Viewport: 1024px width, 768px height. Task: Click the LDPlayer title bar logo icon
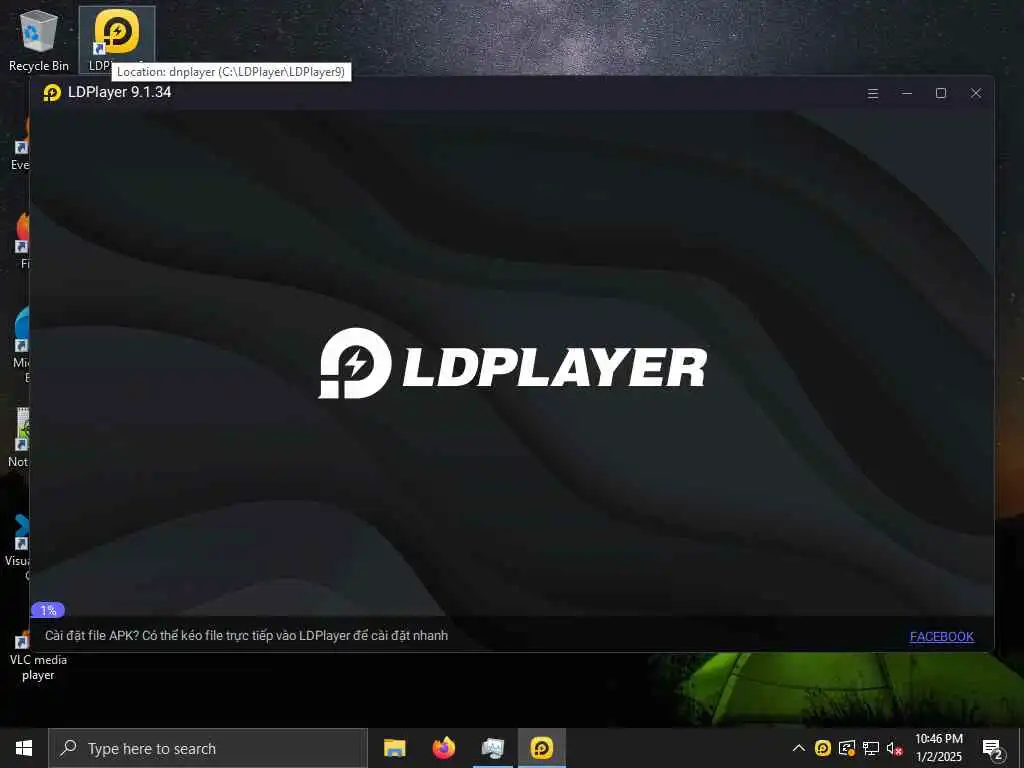point(52,93)
